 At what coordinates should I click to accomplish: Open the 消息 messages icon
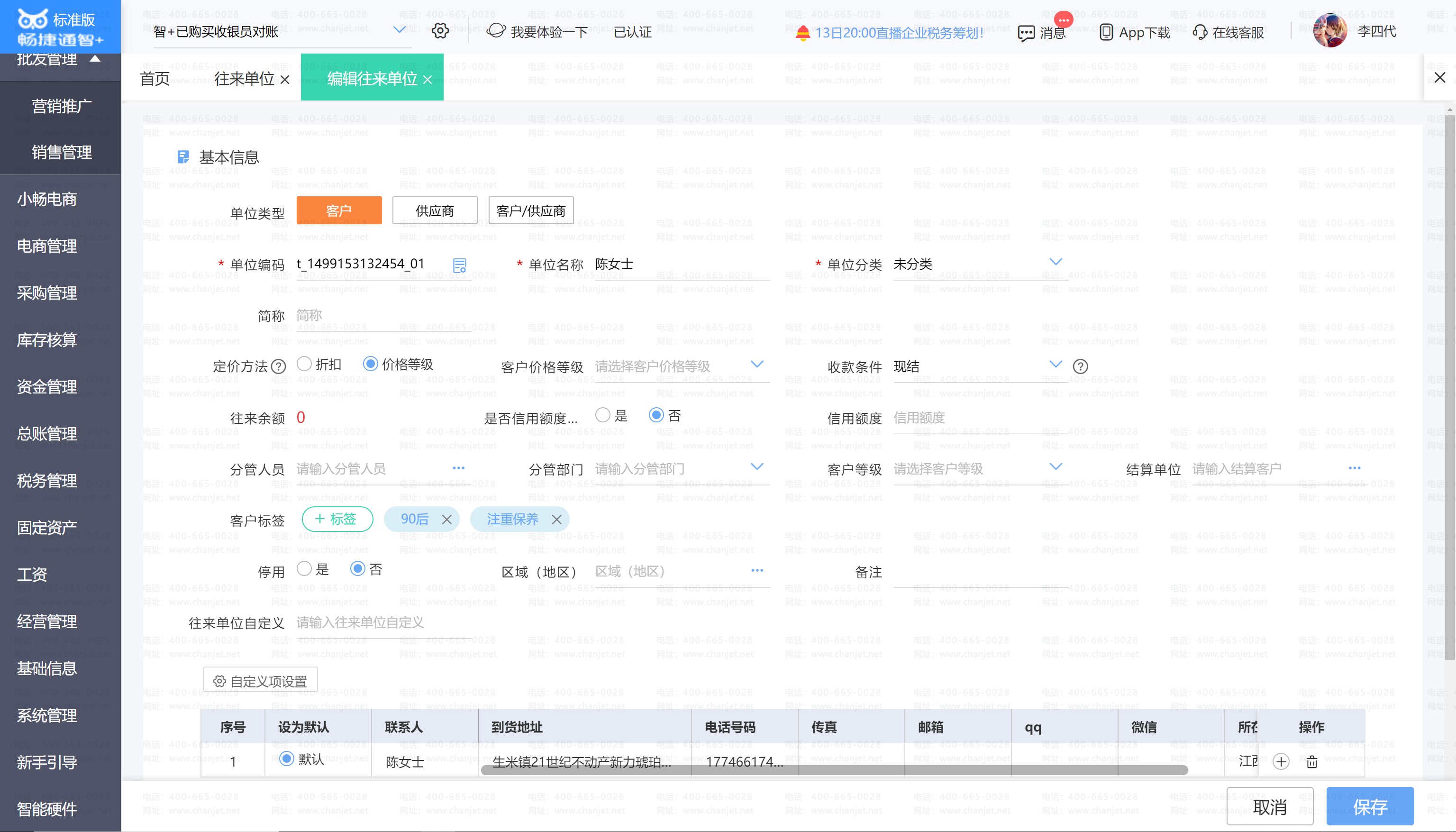click(1026, 33)
